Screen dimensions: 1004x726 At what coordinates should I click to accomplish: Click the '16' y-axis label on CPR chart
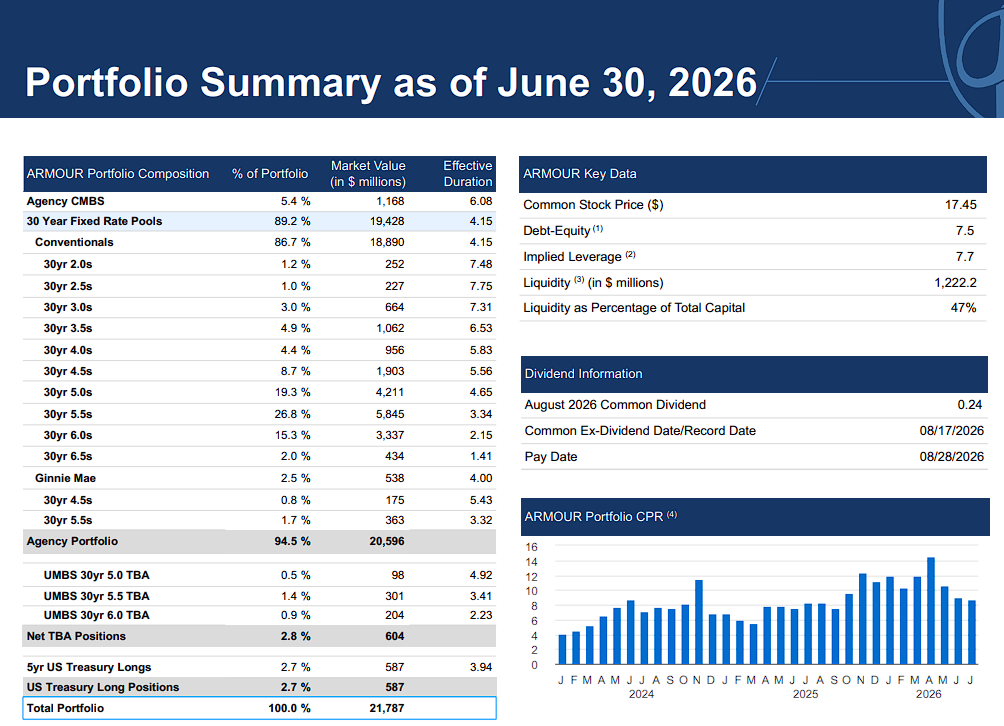click(531, 547)
